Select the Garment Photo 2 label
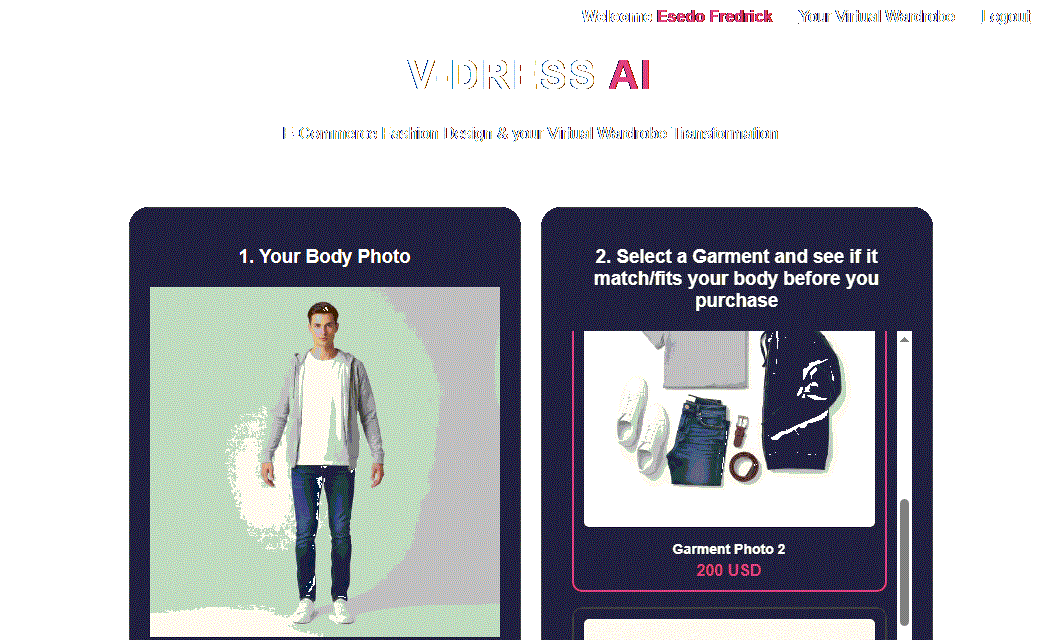1045x640 pixels. point(728,549)
